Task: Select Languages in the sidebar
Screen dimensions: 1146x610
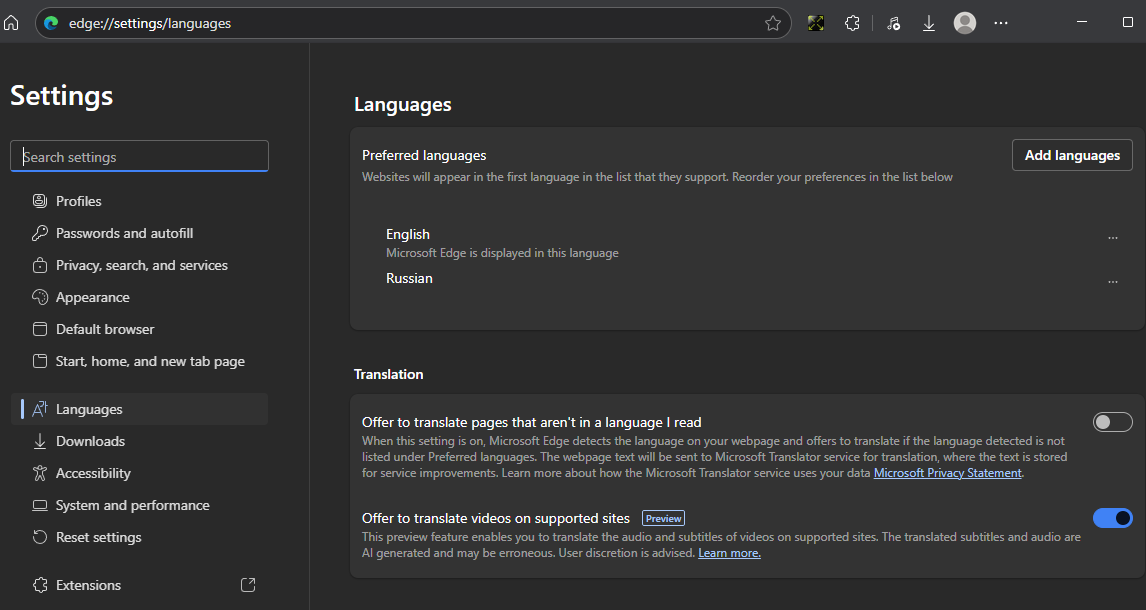Action: (x=140, y=409)
